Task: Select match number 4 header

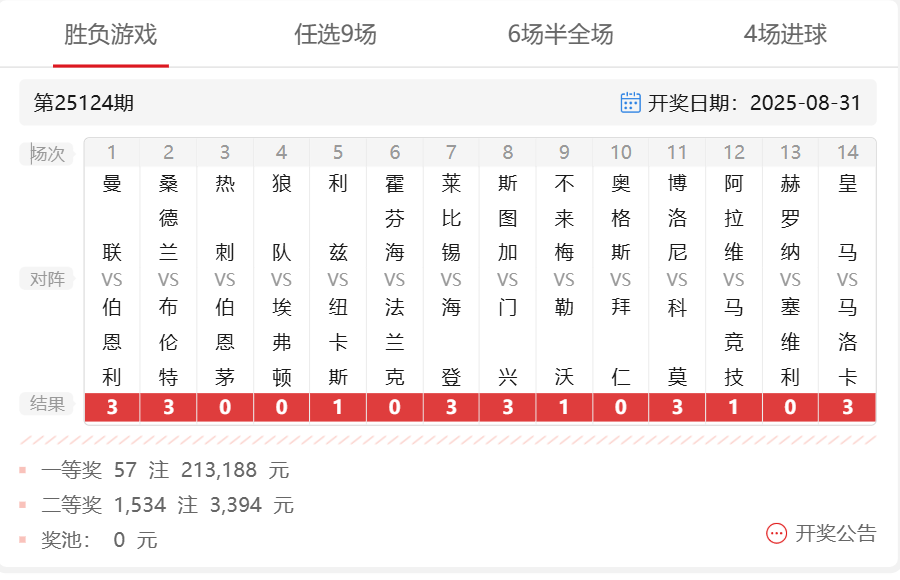Action: click(x=281, y=152)
